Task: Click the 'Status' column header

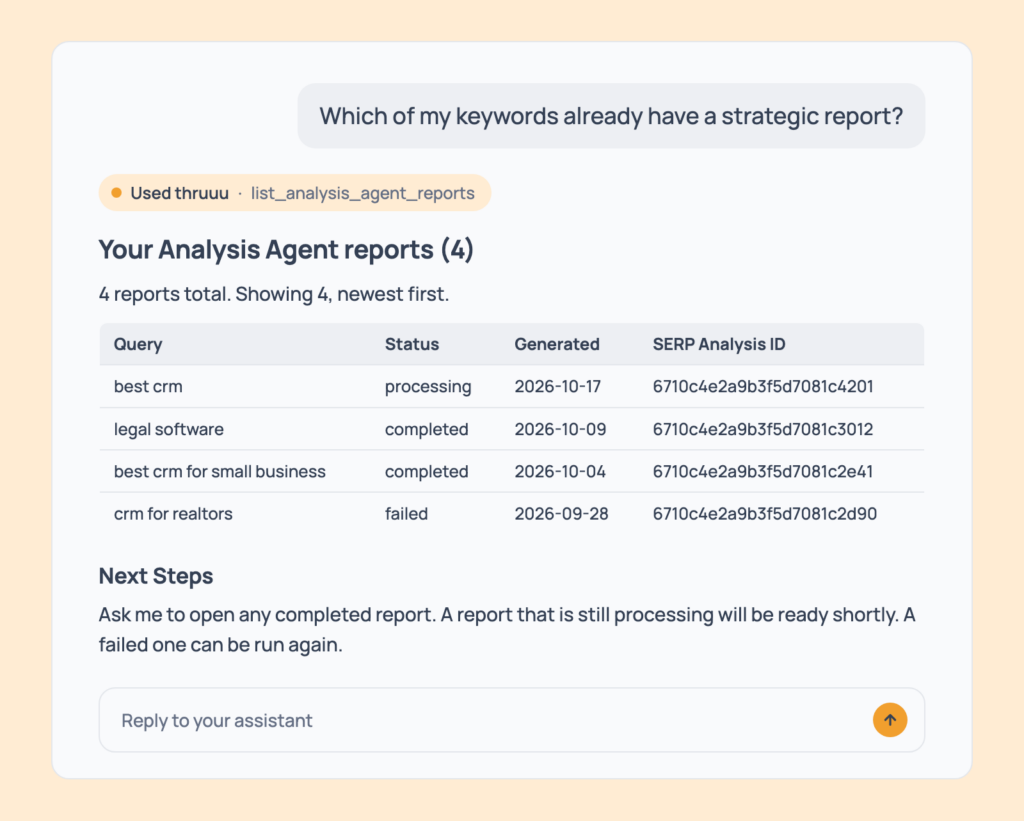Action: coord(411,344)
